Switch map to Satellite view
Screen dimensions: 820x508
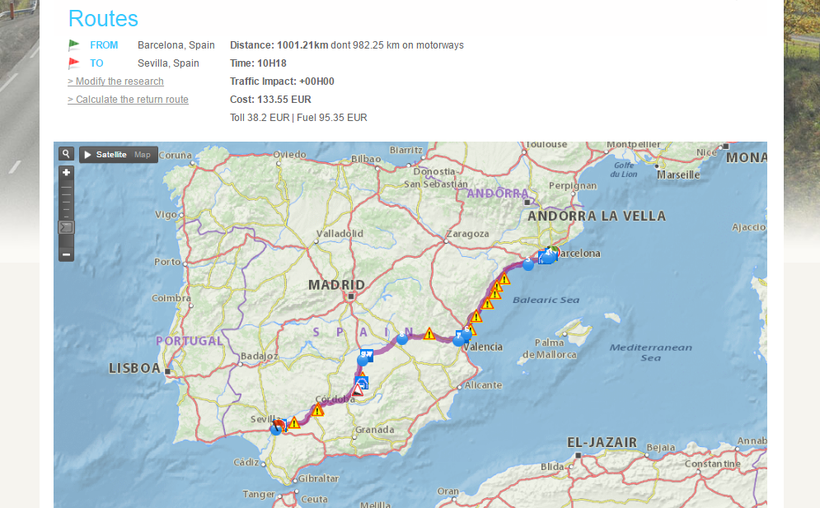(111, 155)
